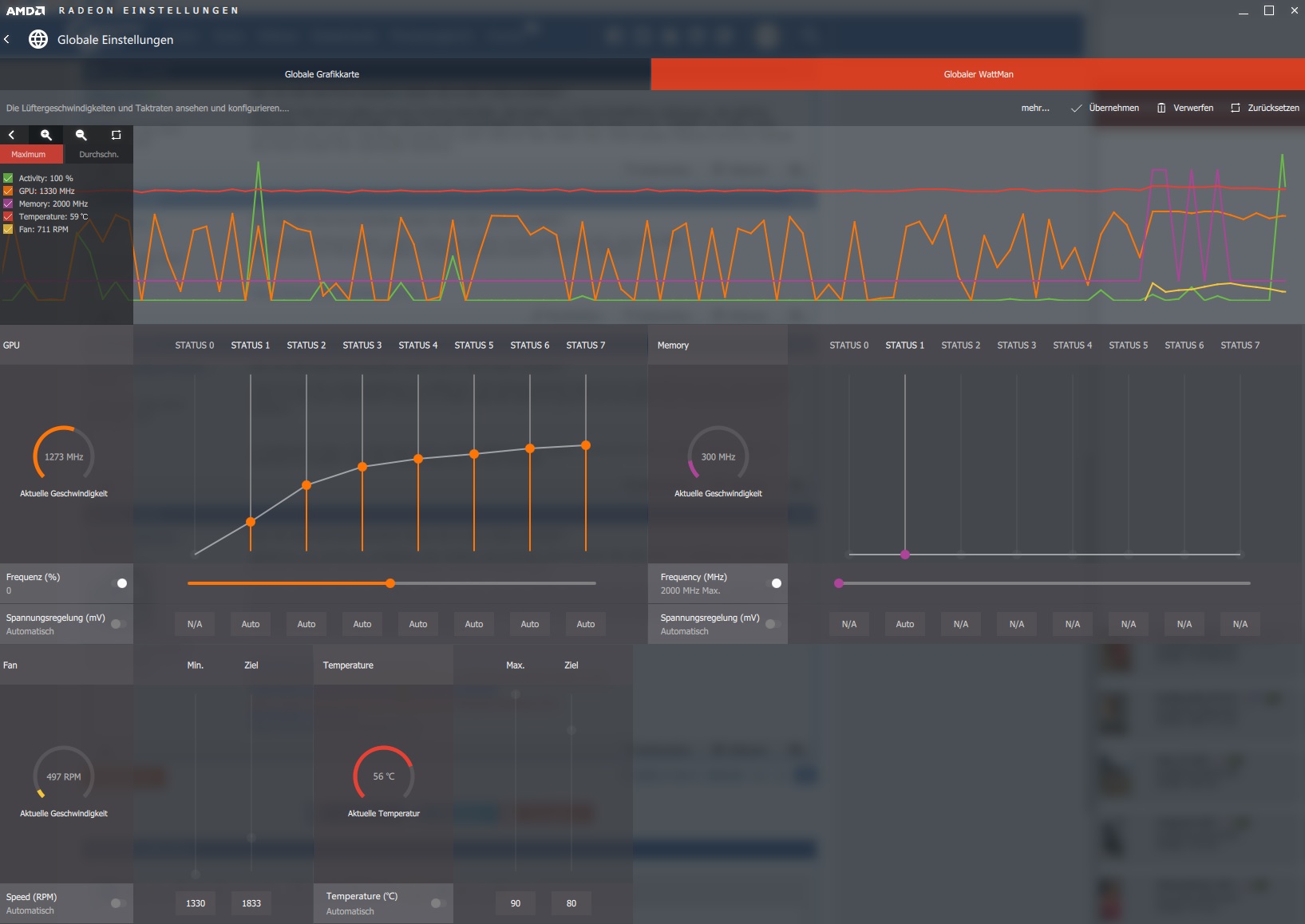Image resolution: width=1305 pixels, height=924 pixels.
Task: Apply changes with Übernehmen
Action: click(1105, 108)
